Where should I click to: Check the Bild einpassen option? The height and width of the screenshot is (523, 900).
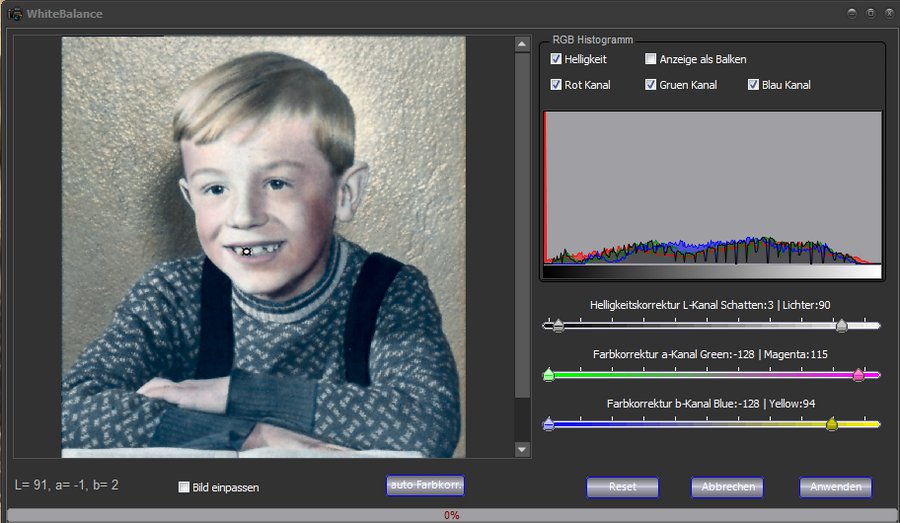pos(184,487)
